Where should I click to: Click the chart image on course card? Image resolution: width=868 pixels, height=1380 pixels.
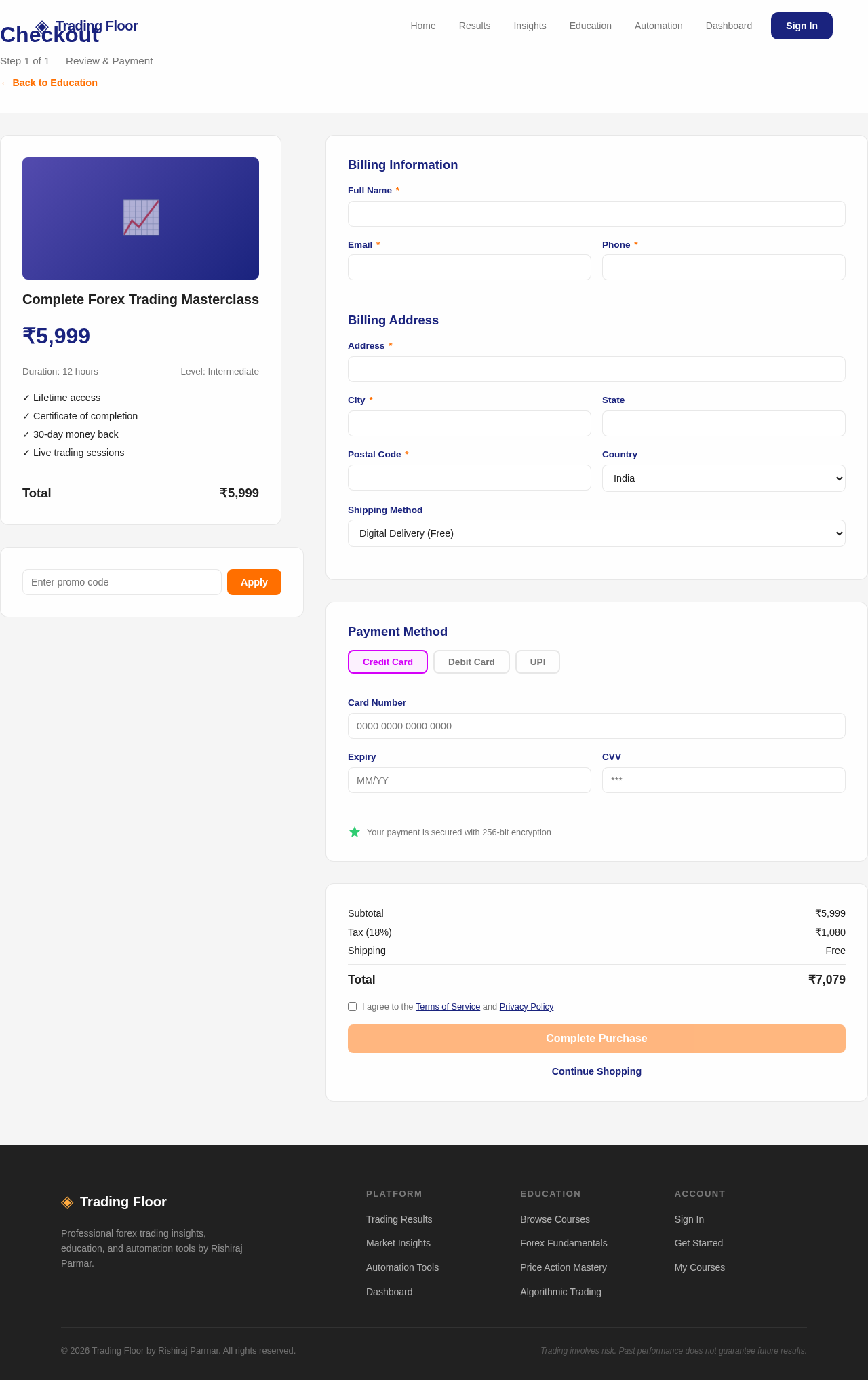[x=141, y=218]
